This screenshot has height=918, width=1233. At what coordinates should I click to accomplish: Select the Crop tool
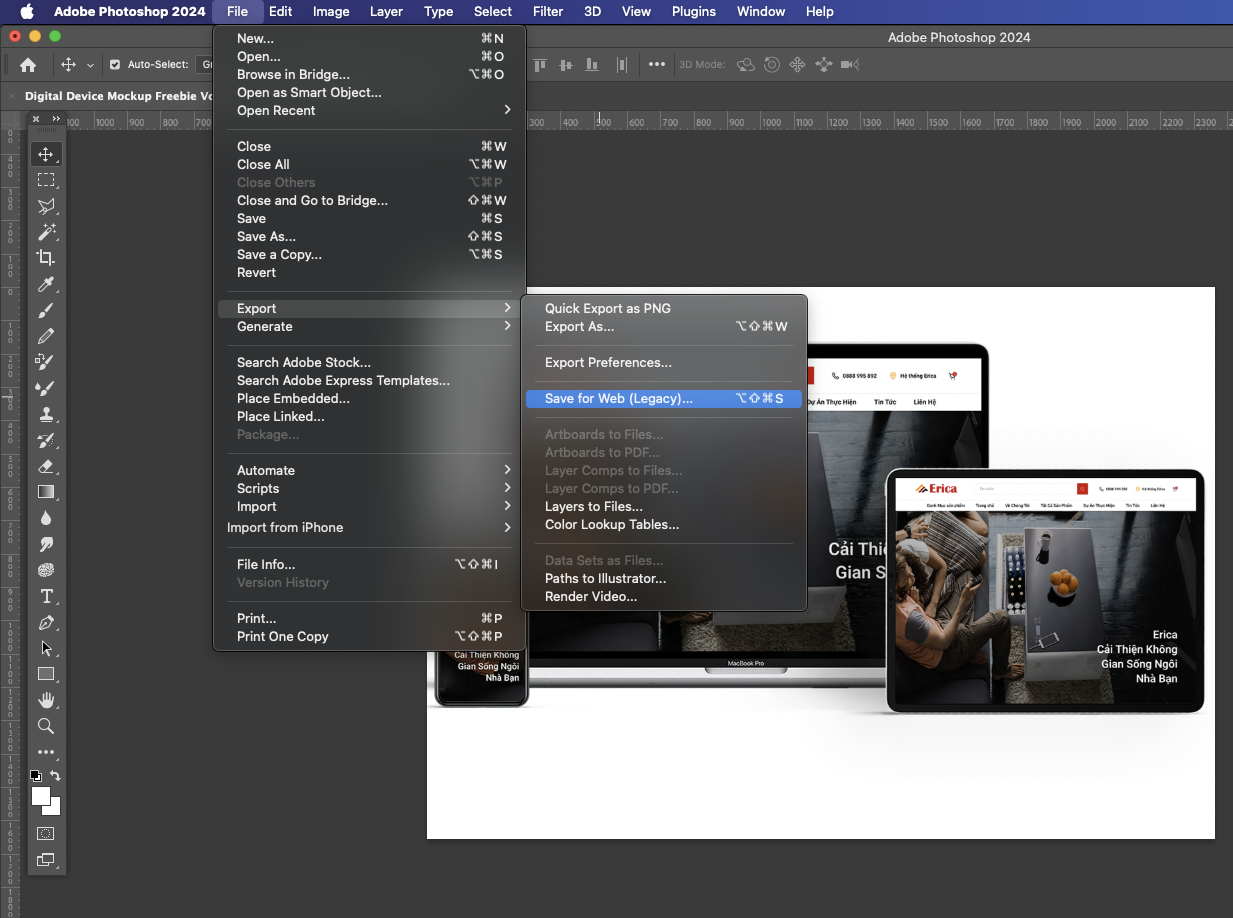pos(46,258)
